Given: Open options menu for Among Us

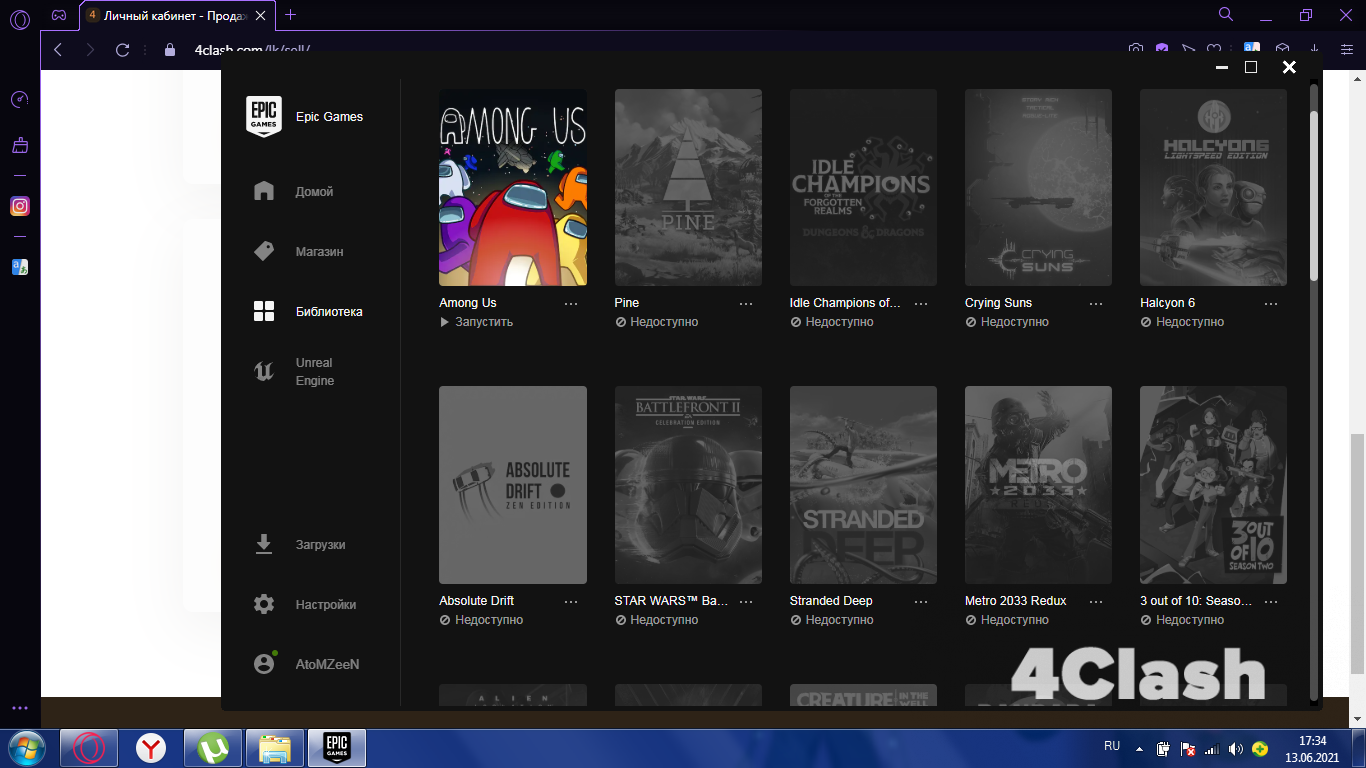Looking at the screenshot, I should pos(571,303).
